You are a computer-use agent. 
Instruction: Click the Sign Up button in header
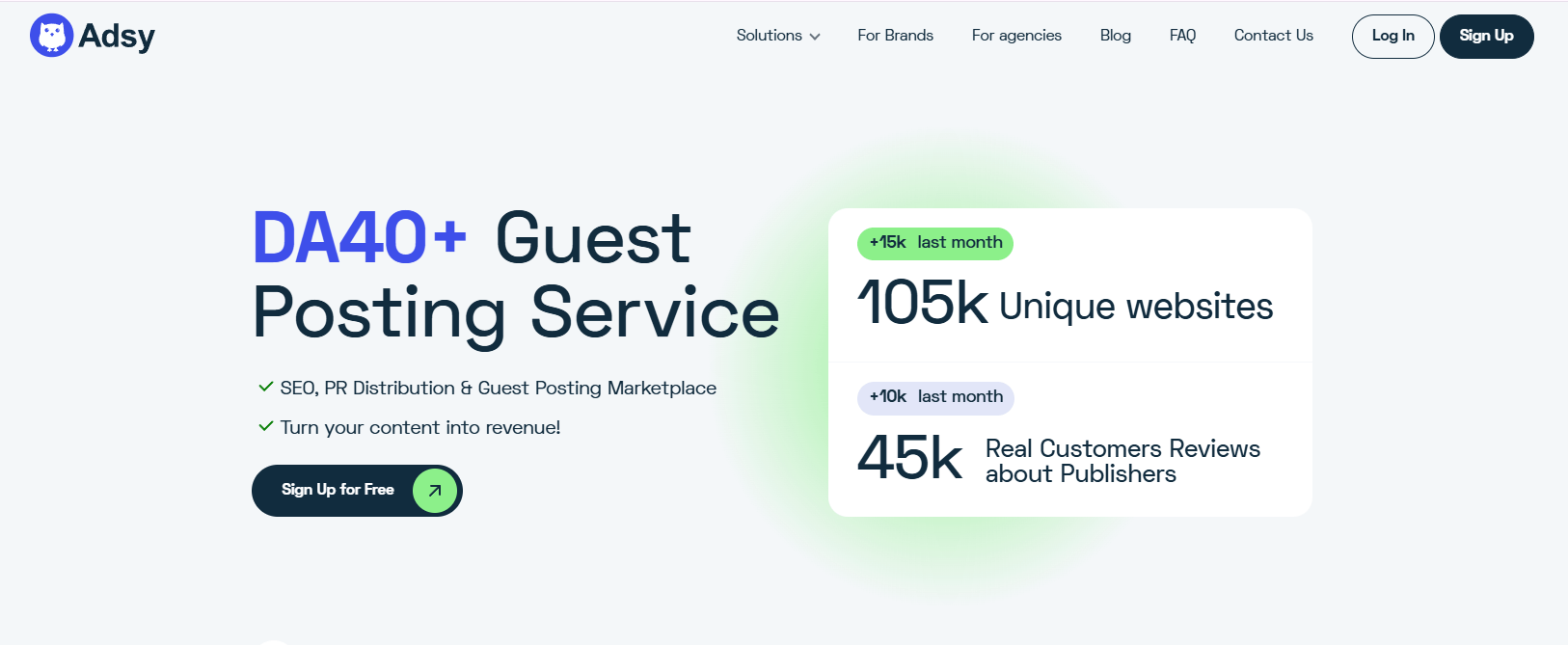[x=1486, y=36]
